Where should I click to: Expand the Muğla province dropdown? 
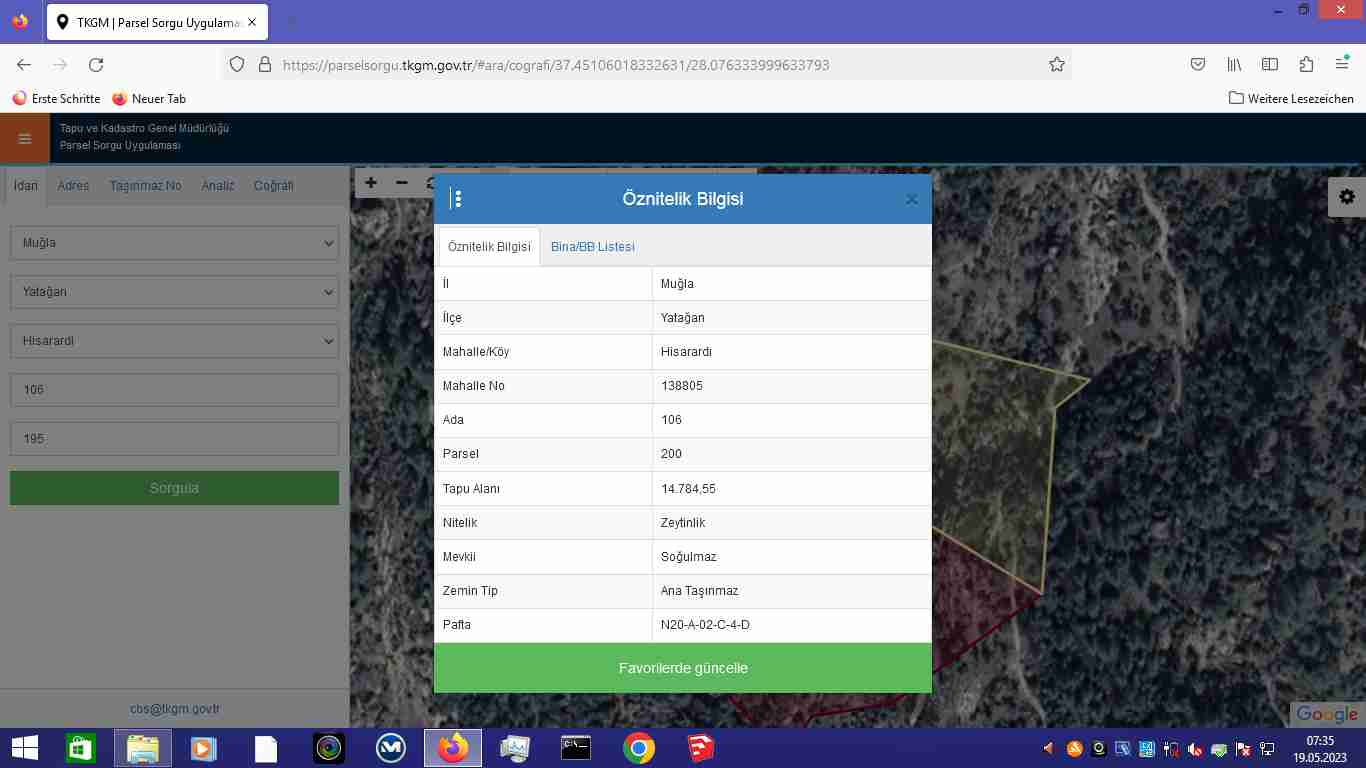[x=174, y=243]
